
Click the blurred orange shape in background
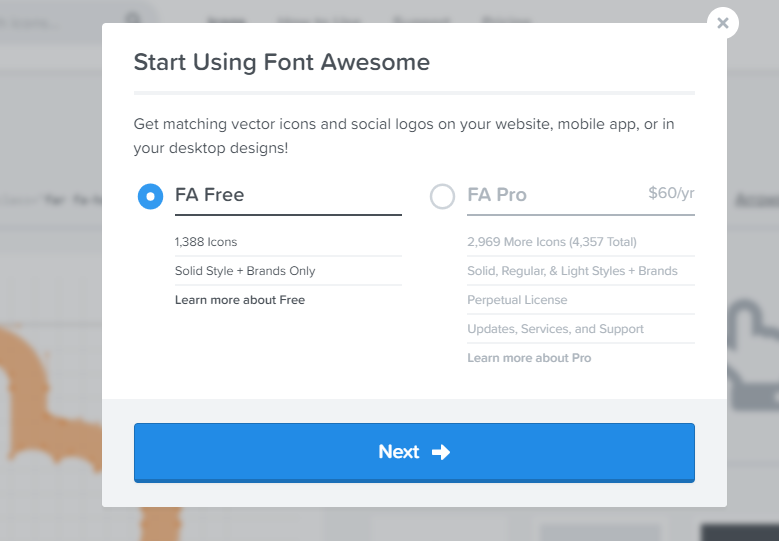coord(50,397)
